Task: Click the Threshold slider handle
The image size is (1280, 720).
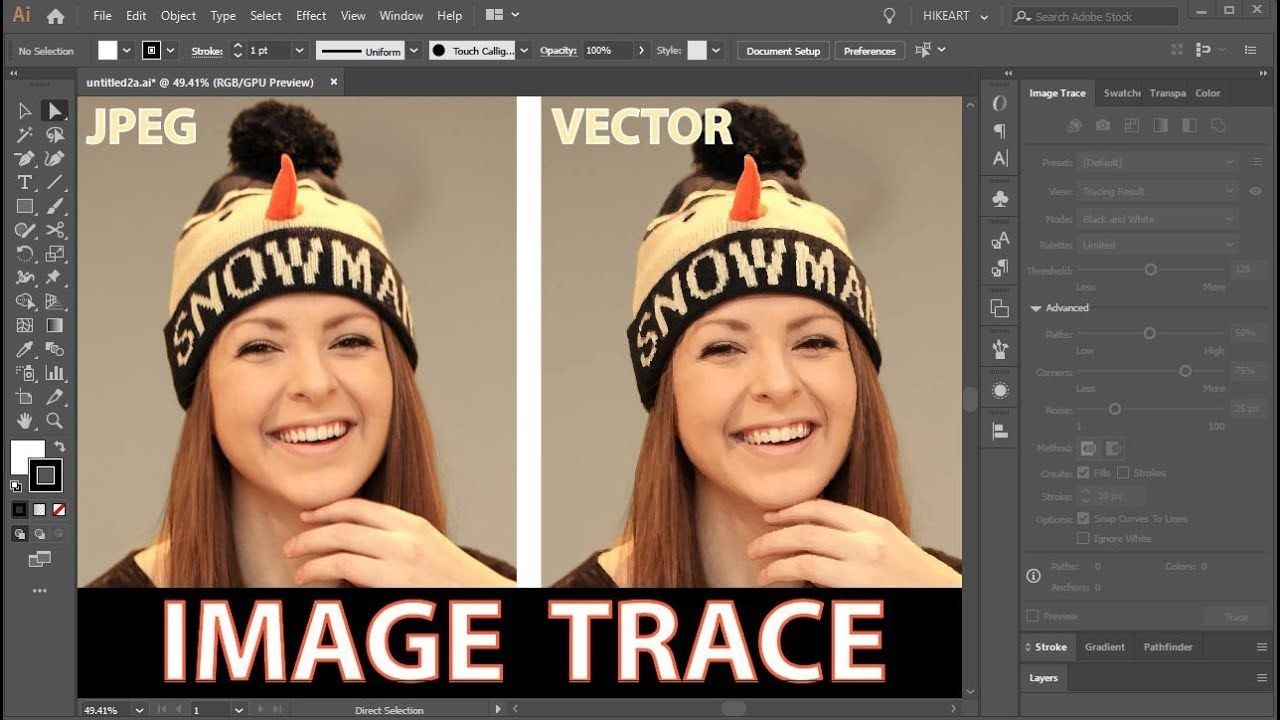Action: (1151, 270)
